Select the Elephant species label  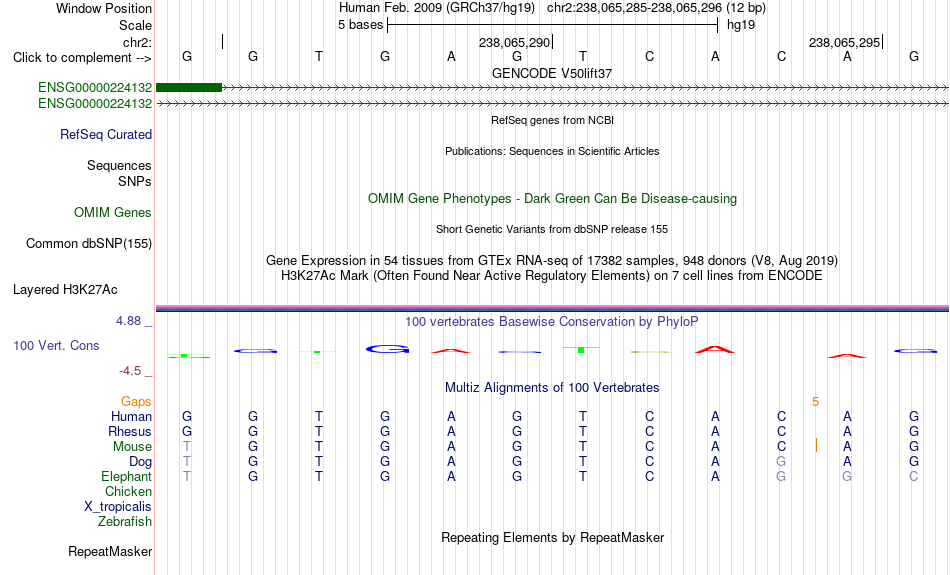pyautogui.click(x=126, y=476)
